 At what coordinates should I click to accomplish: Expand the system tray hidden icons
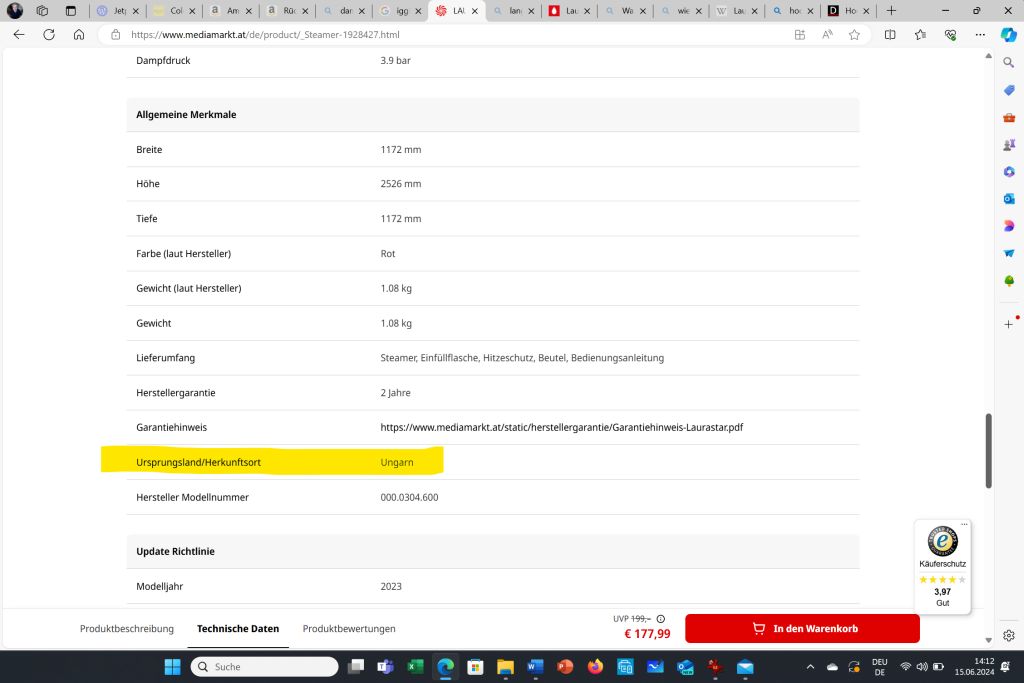pyautogui.click(x=810, y=667)
